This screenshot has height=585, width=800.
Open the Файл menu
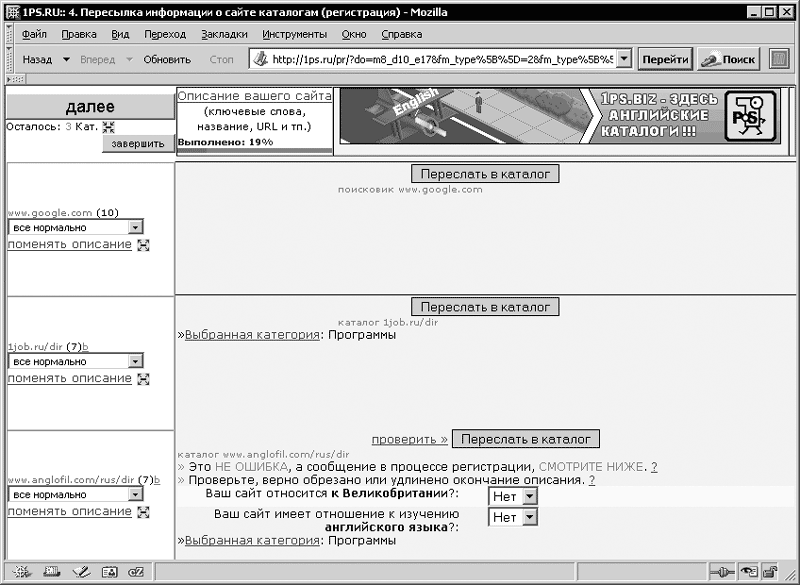click(35, 34)
